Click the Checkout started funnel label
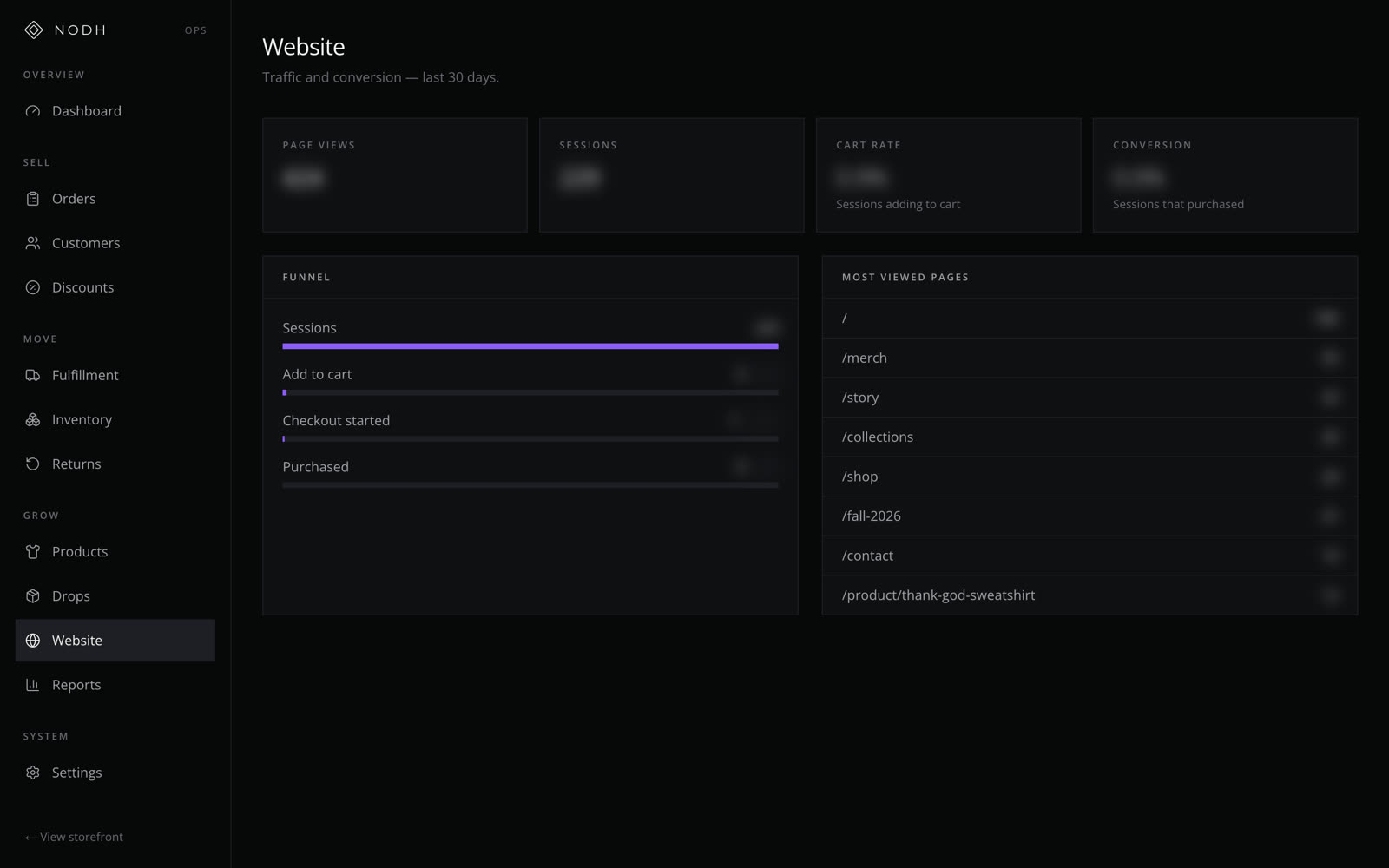The width and height of the screenshot is (1389, 868). pos(336,420)
